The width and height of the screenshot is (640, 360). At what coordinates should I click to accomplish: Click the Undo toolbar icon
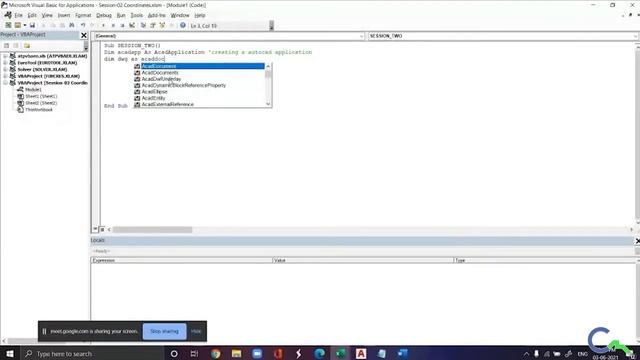tap(83, 25)
